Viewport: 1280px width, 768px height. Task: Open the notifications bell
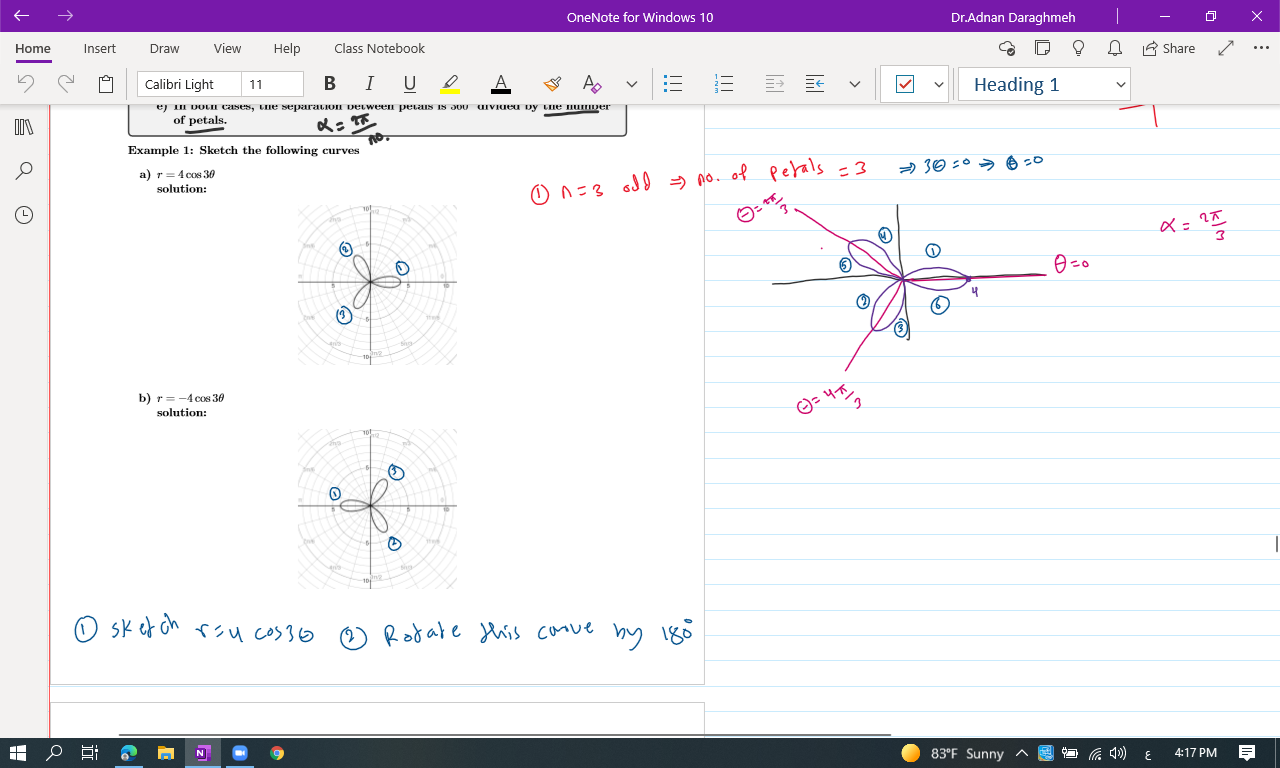click(x=1114, y=48)
